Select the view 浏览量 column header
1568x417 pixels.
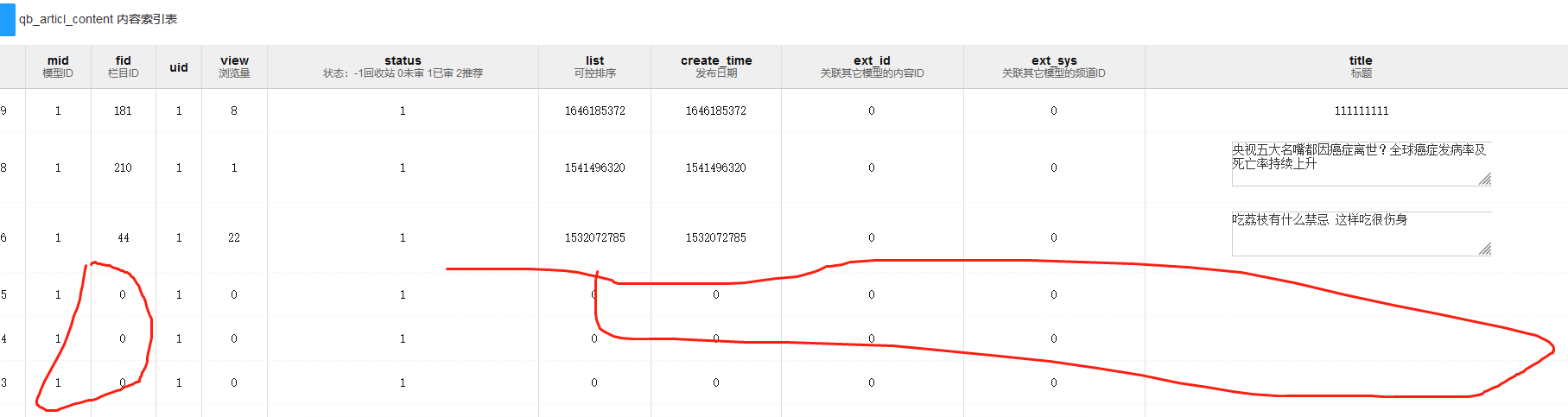pyautogui.click(x=234, y=66)
